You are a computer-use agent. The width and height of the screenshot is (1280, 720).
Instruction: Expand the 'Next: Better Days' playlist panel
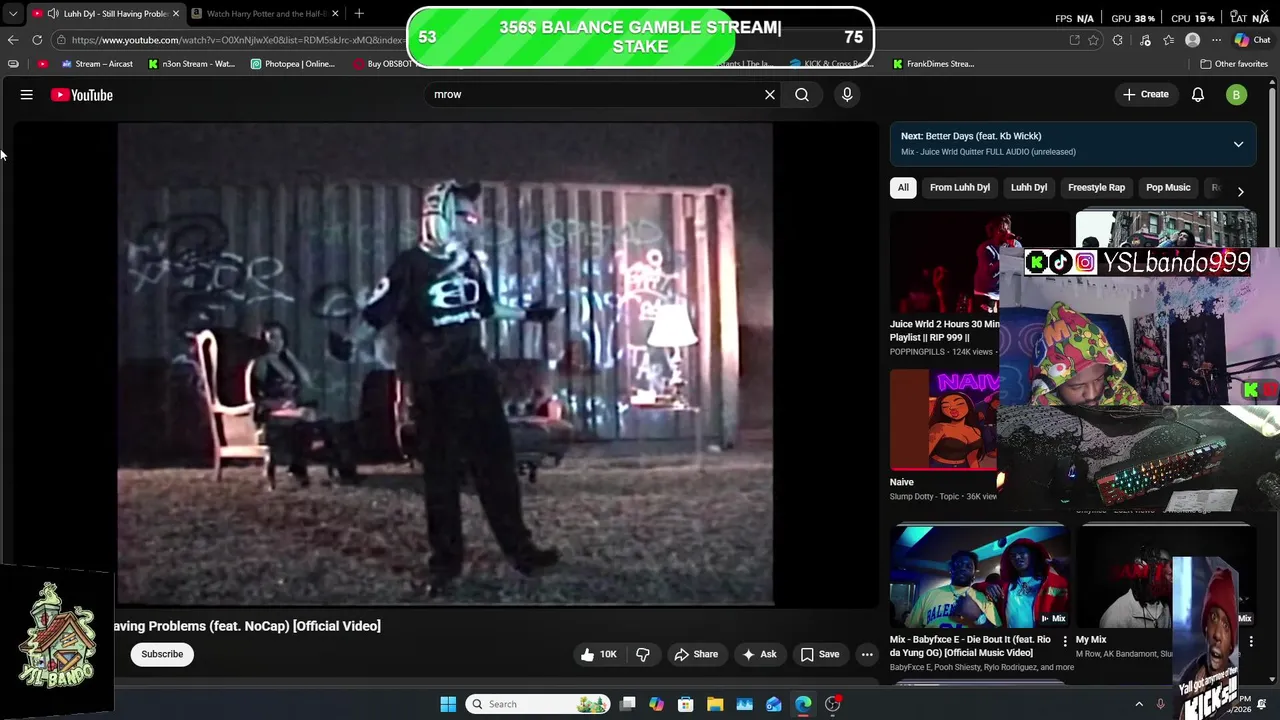1238,144
